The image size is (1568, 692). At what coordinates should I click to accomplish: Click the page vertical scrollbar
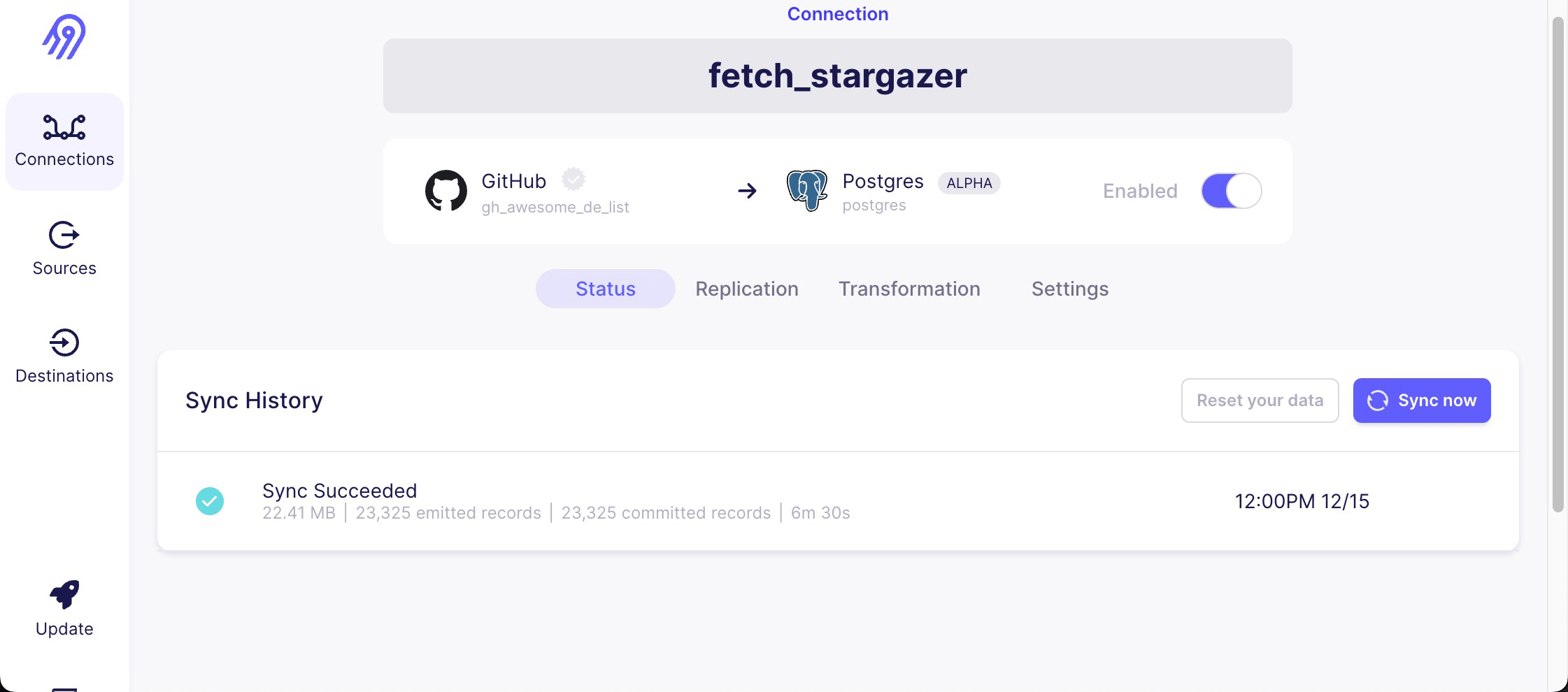(1558, 266)
